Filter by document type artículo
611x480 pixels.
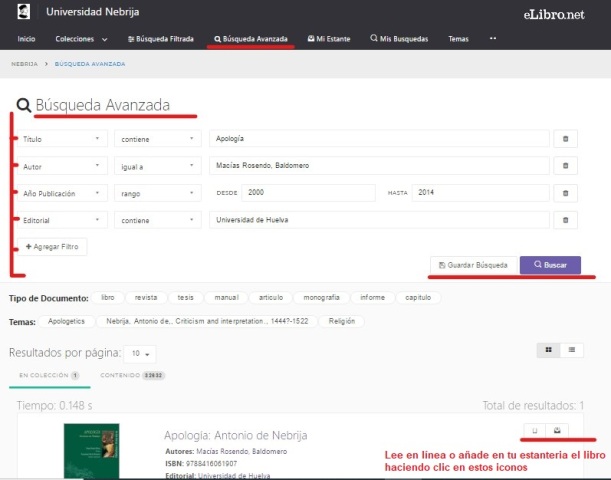(x=271, y=298)
